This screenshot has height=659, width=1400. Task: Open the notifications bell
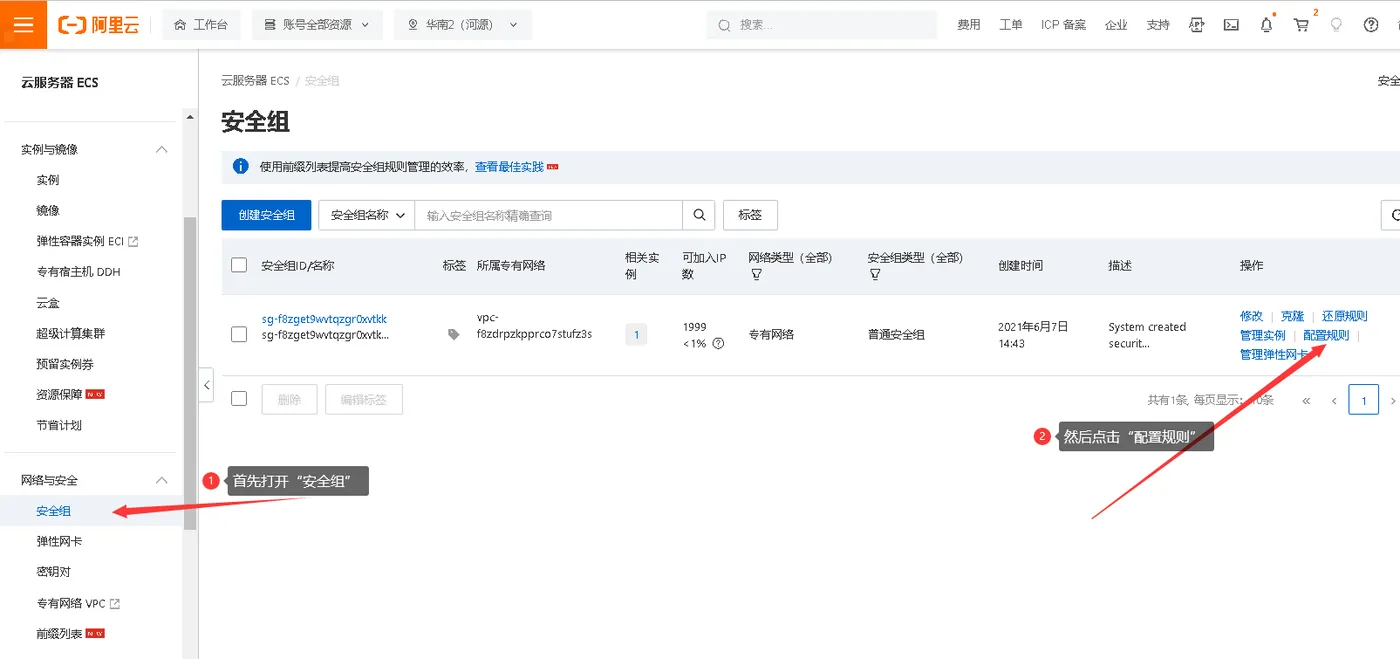click(1267, 25)
